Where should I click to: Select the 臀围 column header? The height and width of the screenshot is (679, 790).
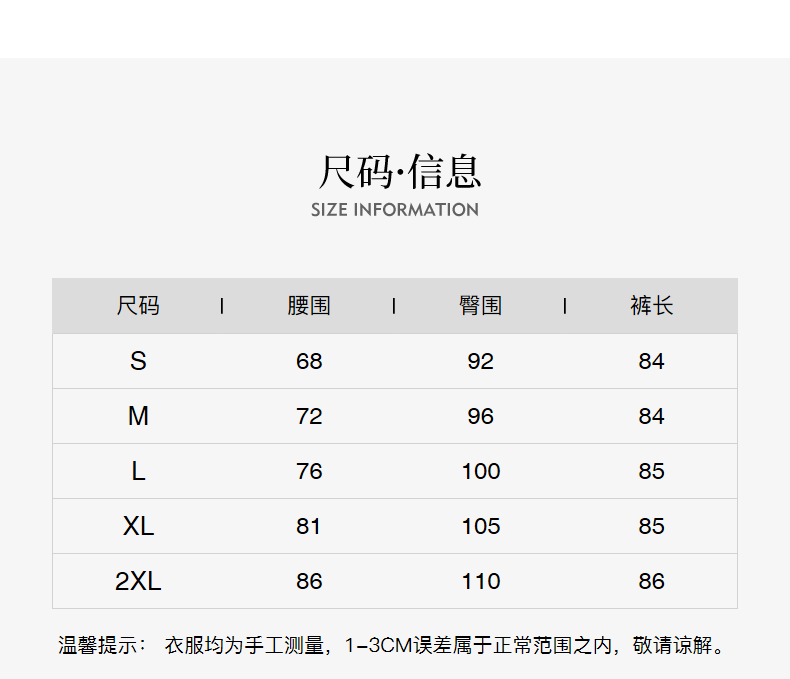480,306
